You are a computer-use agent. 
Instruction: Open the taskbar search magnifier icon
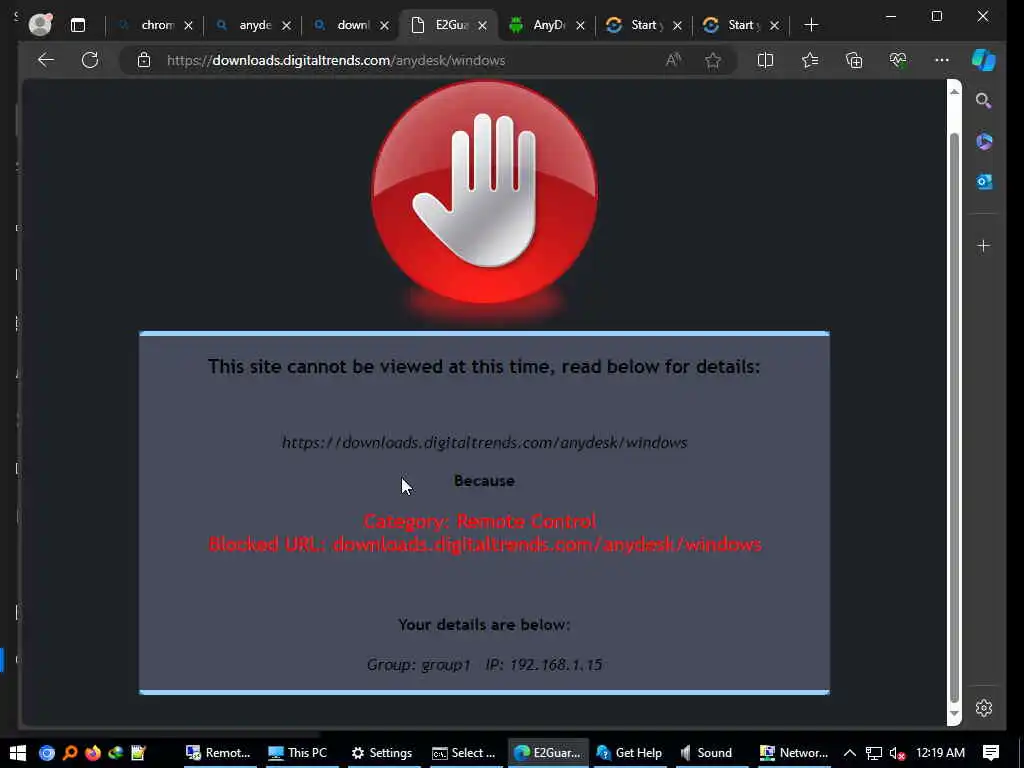(70, 753)
